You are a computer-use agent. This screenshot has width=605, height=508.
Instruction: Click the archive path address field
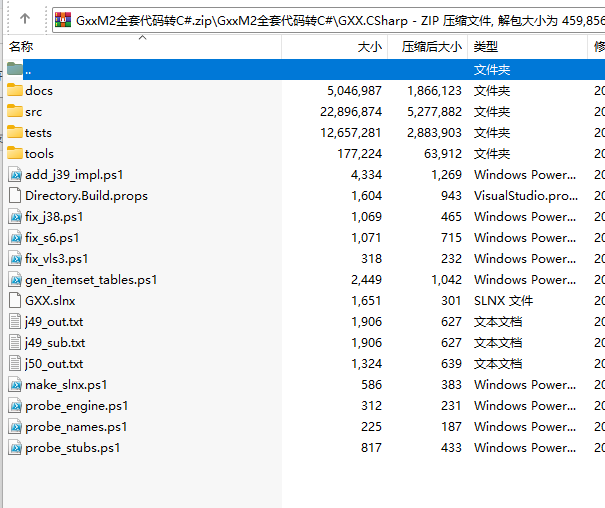pos(328,20)
